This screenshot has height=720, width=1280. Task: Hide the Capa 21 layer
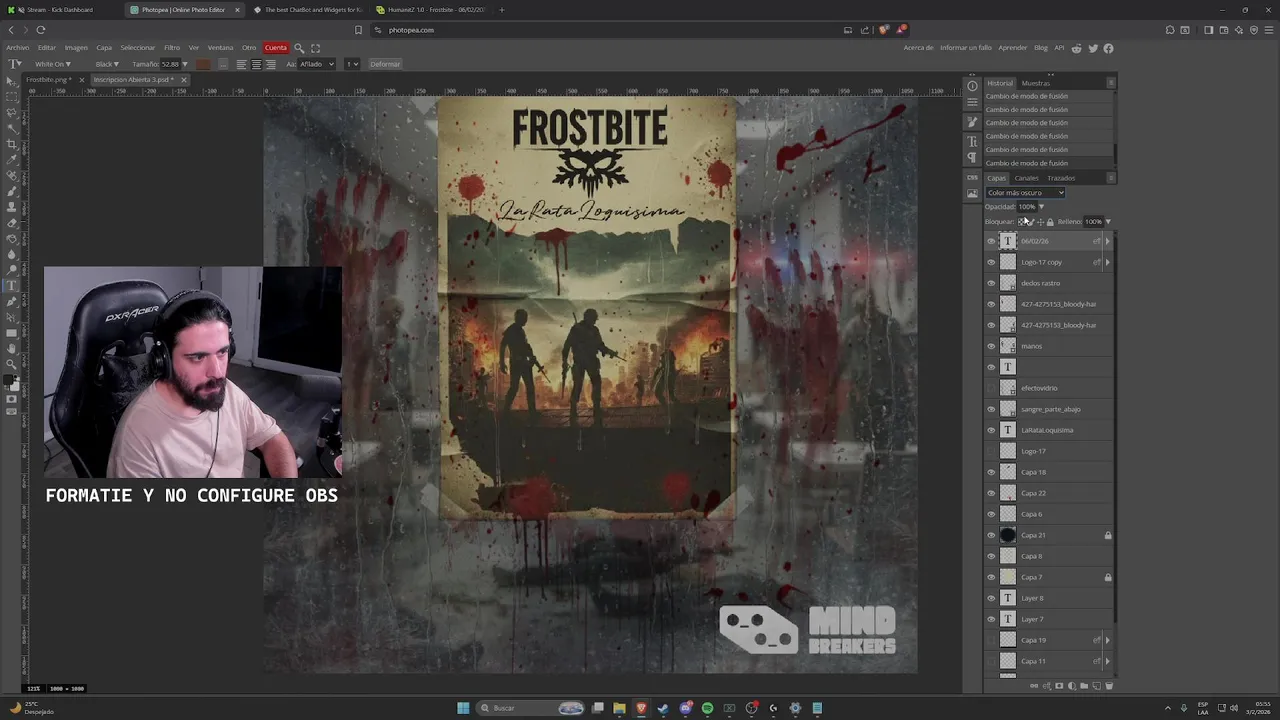click(991, 535)
